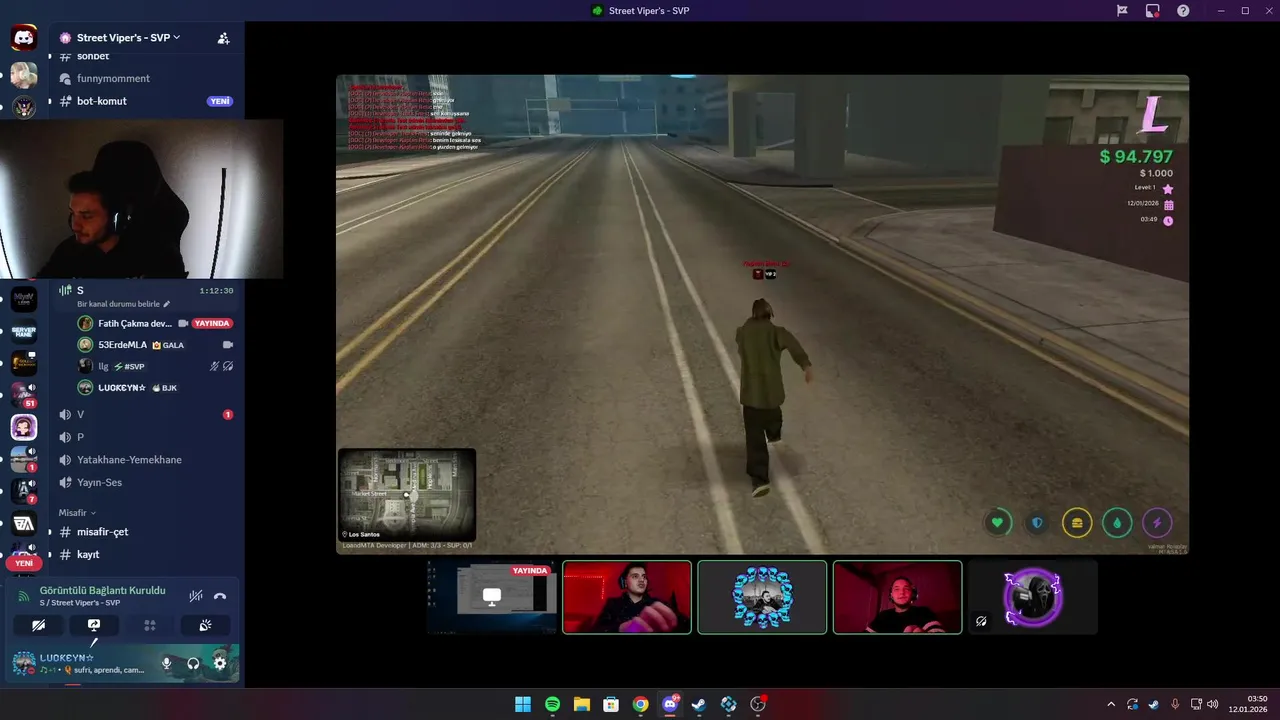The height and width of the screenshot is (720, 1280).
Task: Open the server icon with 51 badge
Action: coord(24,394)
